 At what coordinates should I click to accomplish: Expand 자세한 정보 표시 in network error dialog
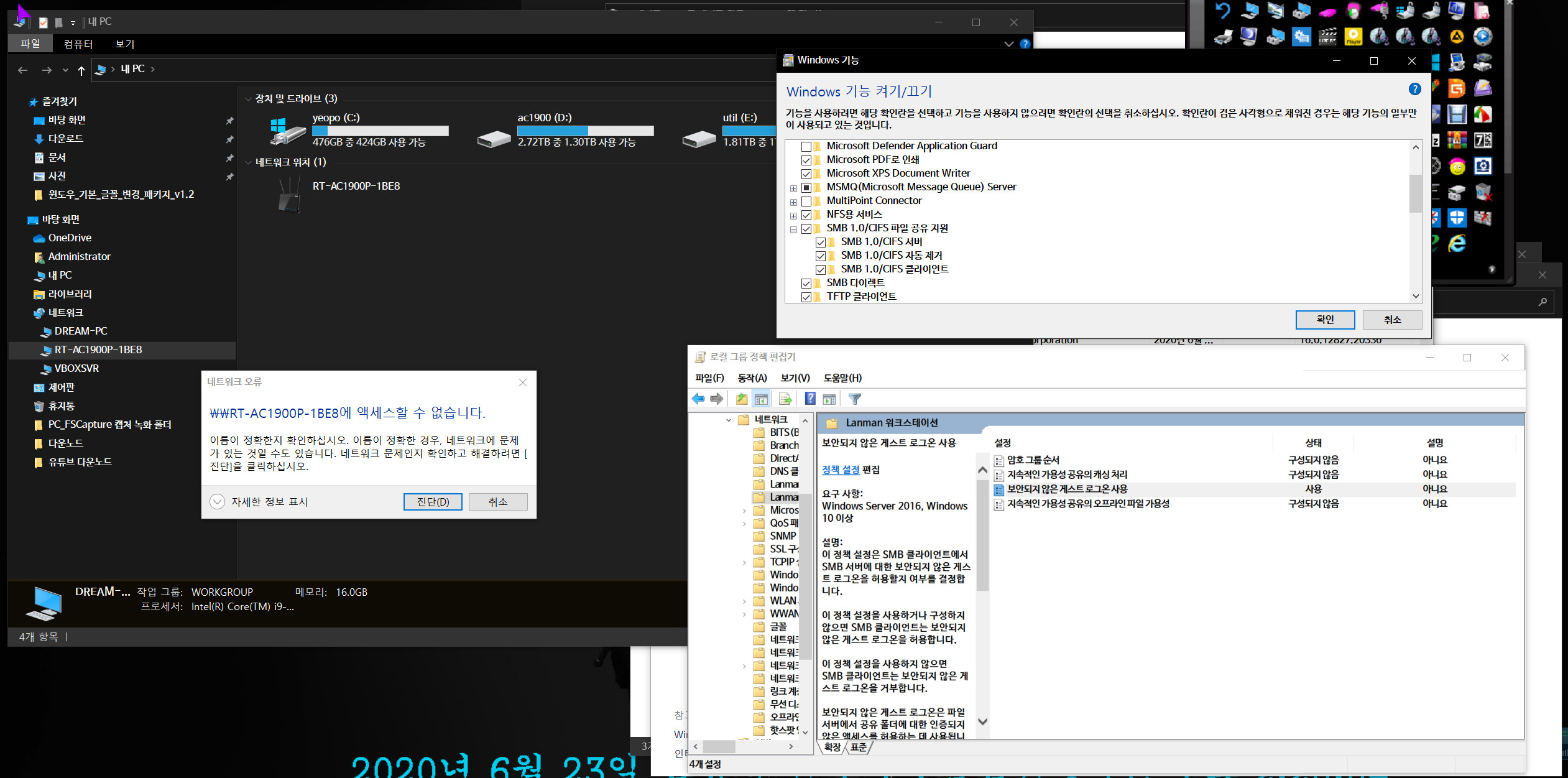[x=217, y=501]
